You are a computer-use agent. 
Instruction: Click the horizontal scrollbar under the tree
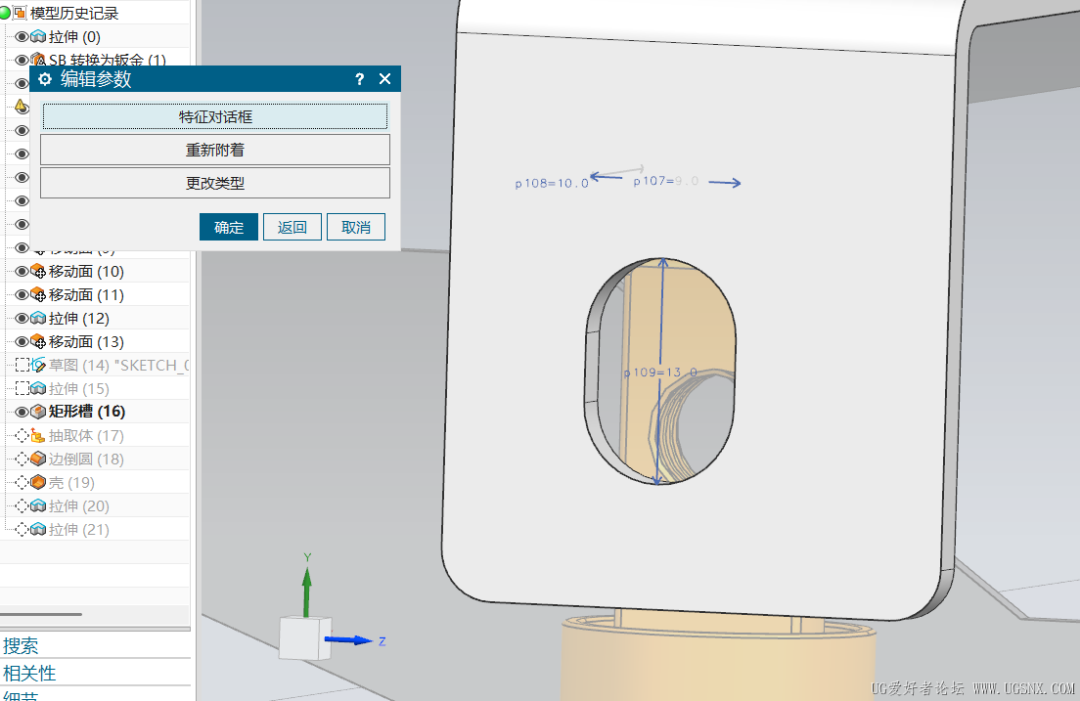tap(41, 614)
